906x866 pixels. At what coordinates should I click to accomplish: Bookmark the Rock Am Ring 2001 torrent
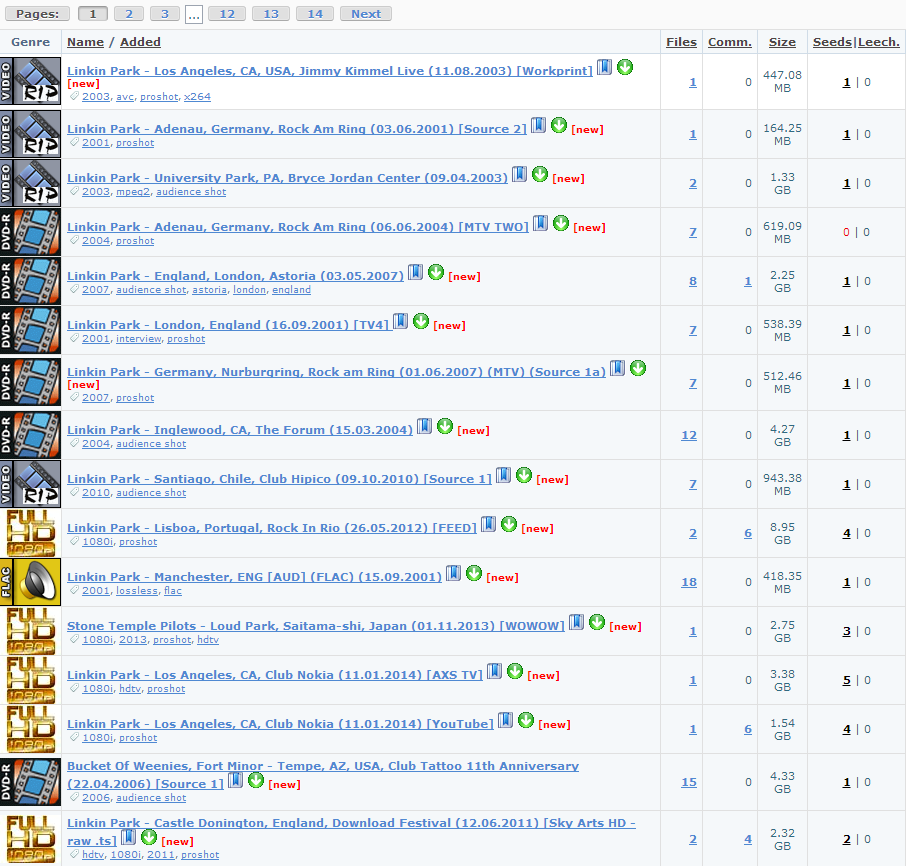538,125
